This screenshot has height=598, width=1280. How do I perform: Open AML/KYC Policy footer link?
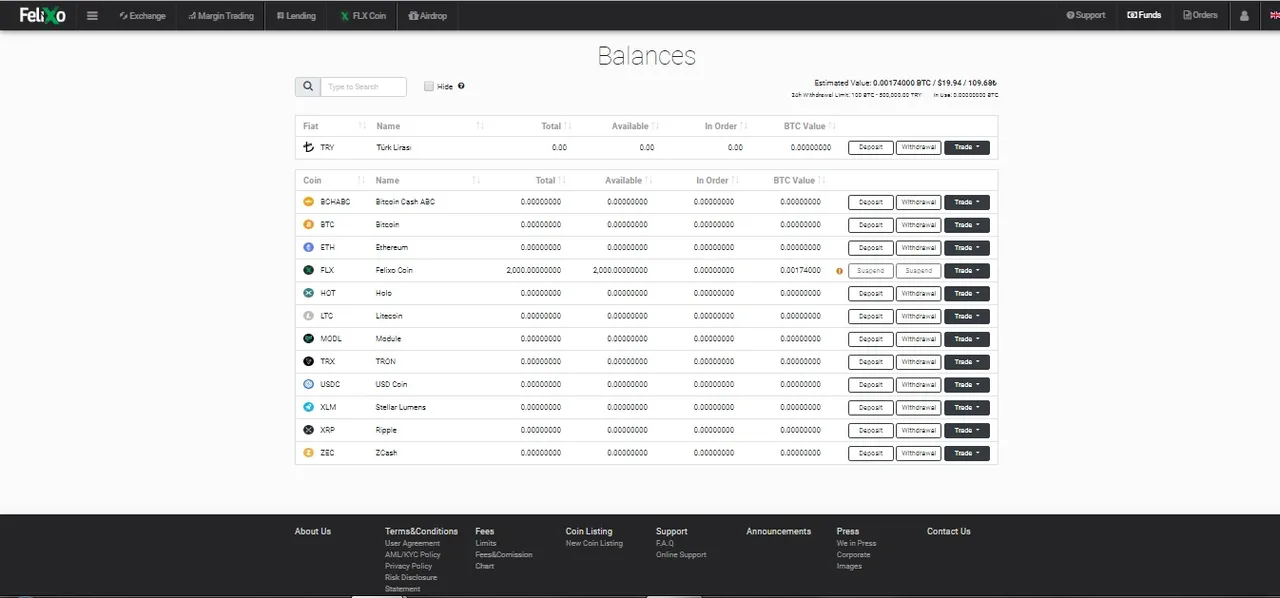click(x=413, y=555)
